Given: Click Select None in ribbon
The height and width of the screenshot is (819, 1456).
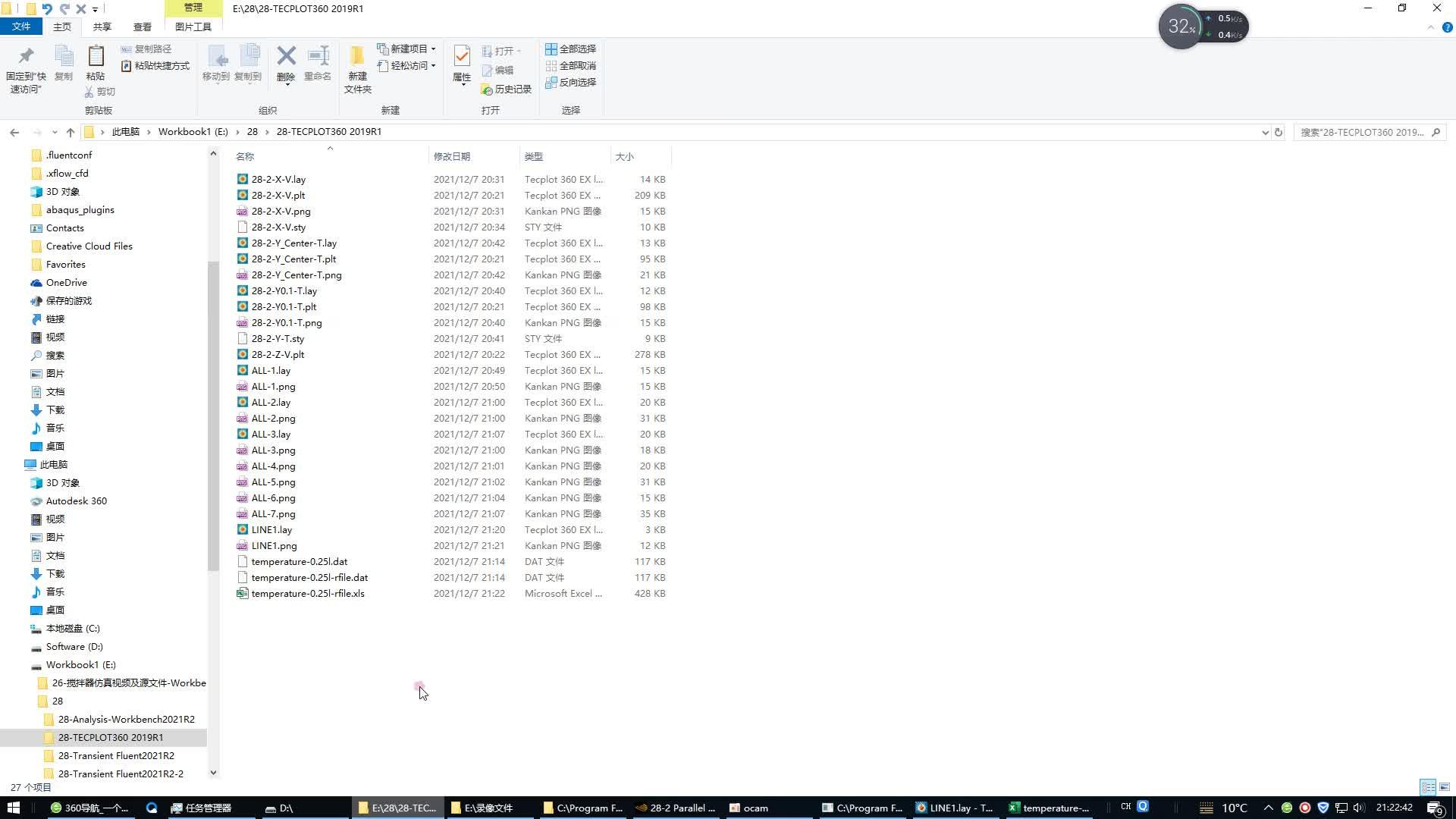Looking at the screenshot, I should coord(570,66).
